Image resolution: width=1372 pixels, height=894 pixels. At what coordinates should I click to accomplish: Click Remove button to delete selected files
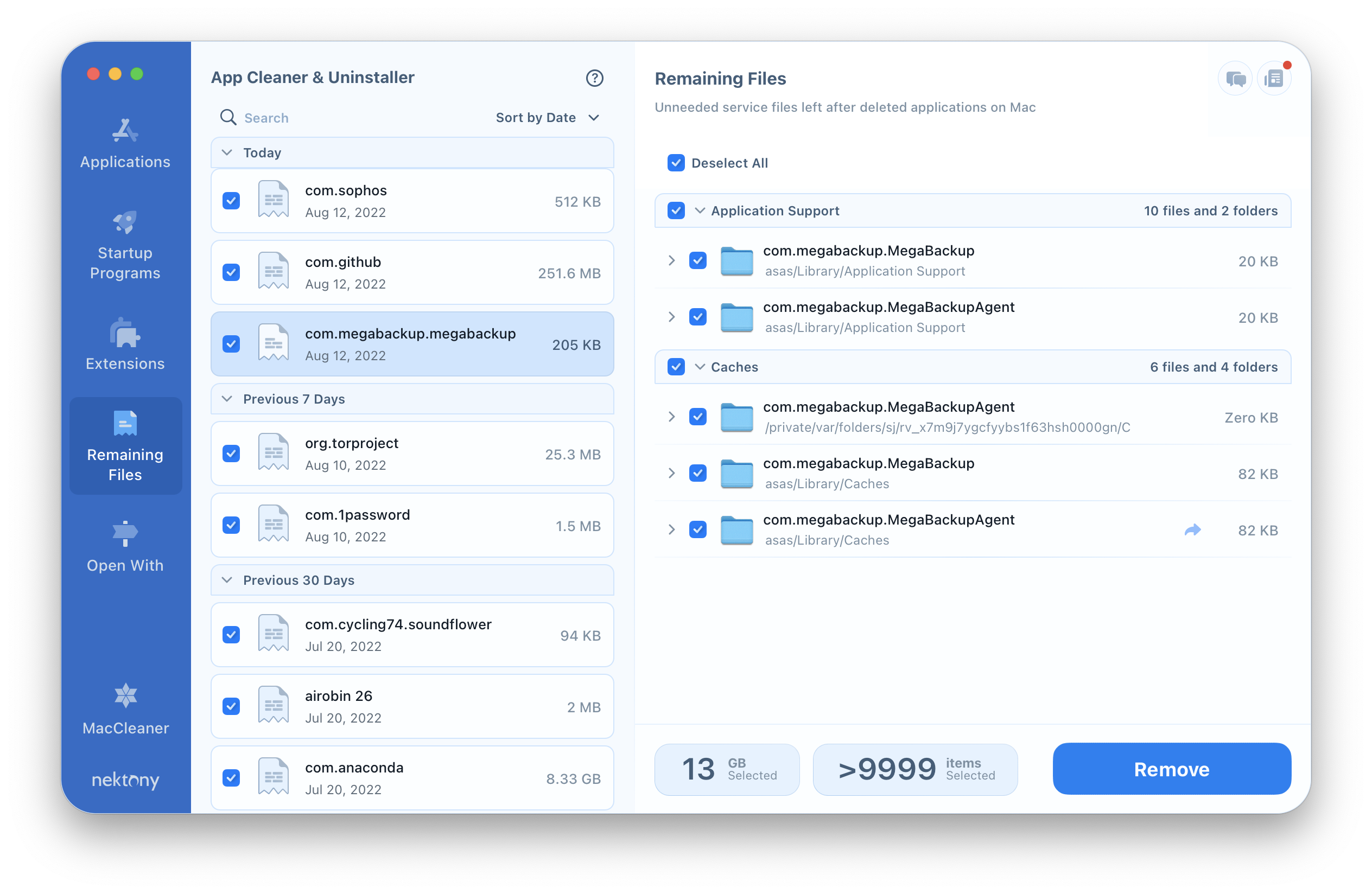click(x=1171, y=770)
